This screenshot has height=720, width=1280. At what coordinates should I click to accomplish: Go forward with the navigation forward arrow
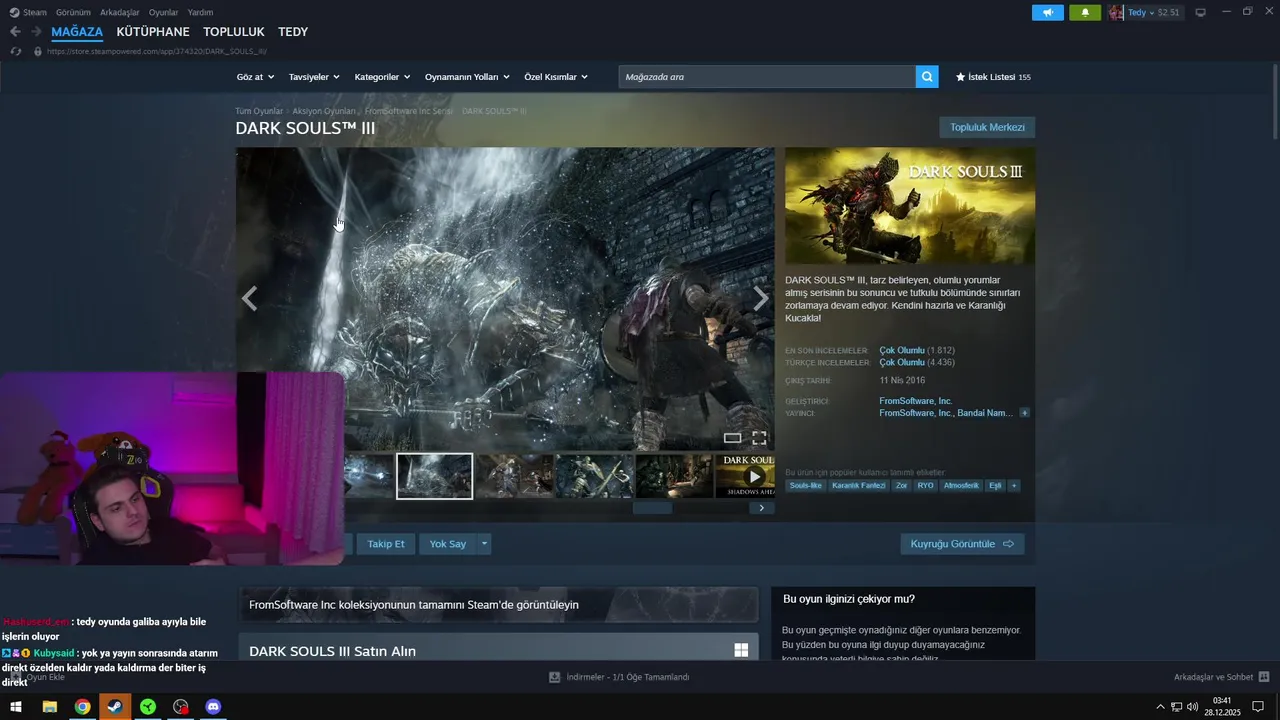[37, 32]
